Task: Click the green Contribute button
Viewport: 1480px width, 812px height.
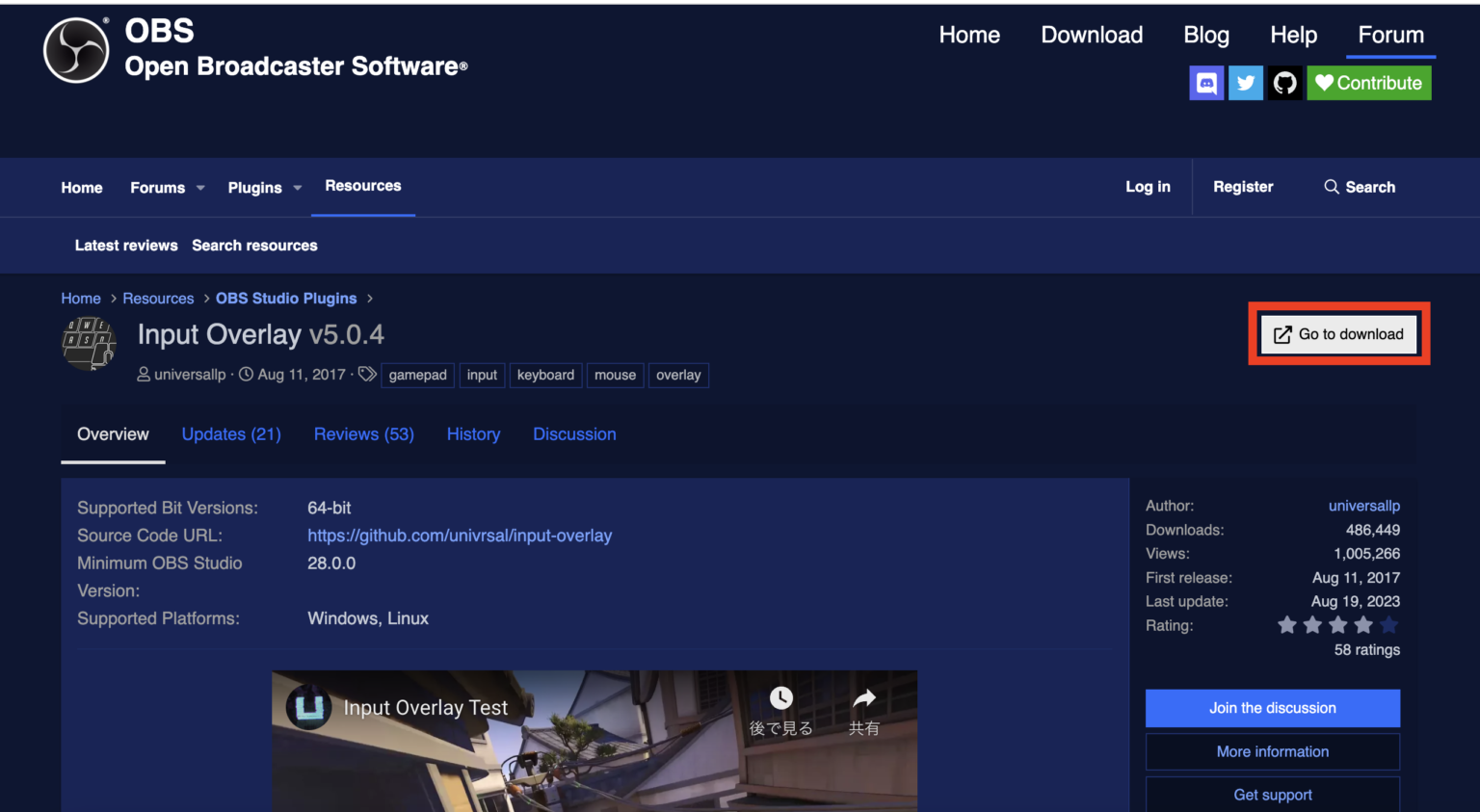Action: tap(1368, 83)
